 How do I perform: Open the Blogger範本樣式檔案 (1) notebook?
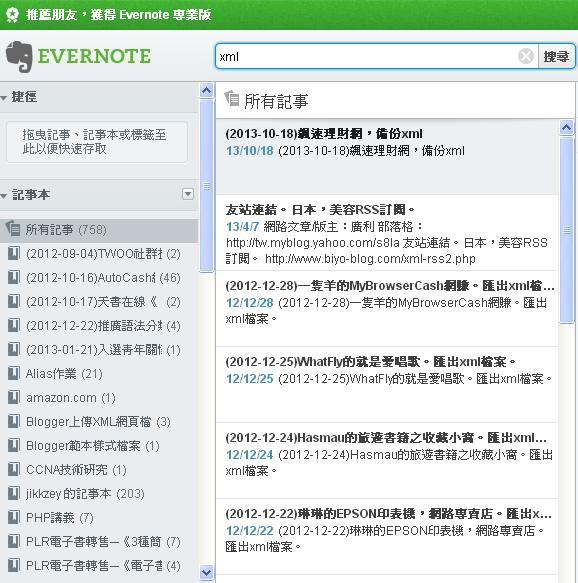coord(99,446)
